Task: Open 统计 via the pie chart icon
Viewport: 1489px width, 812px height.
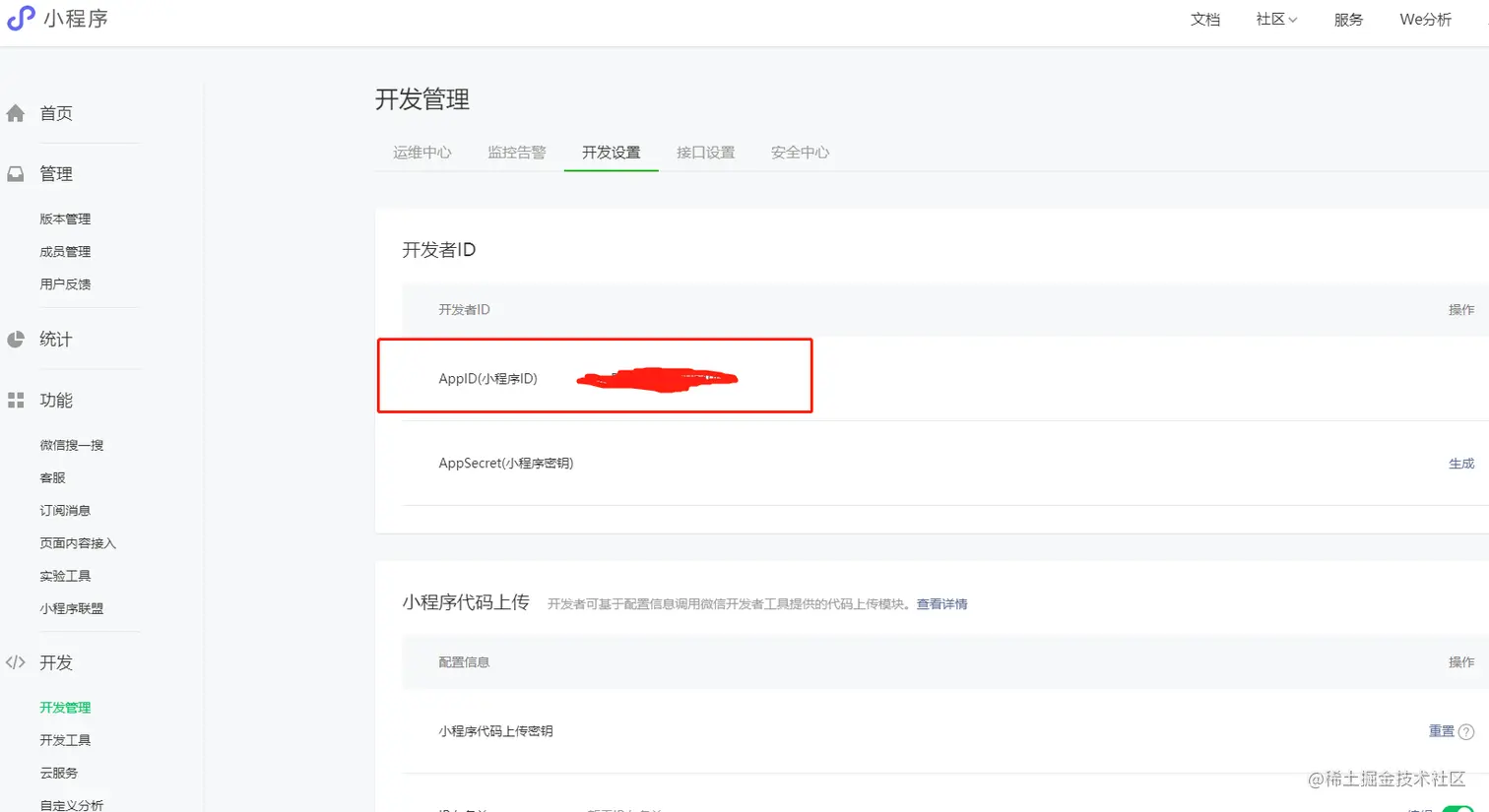Action: (16, 339)
